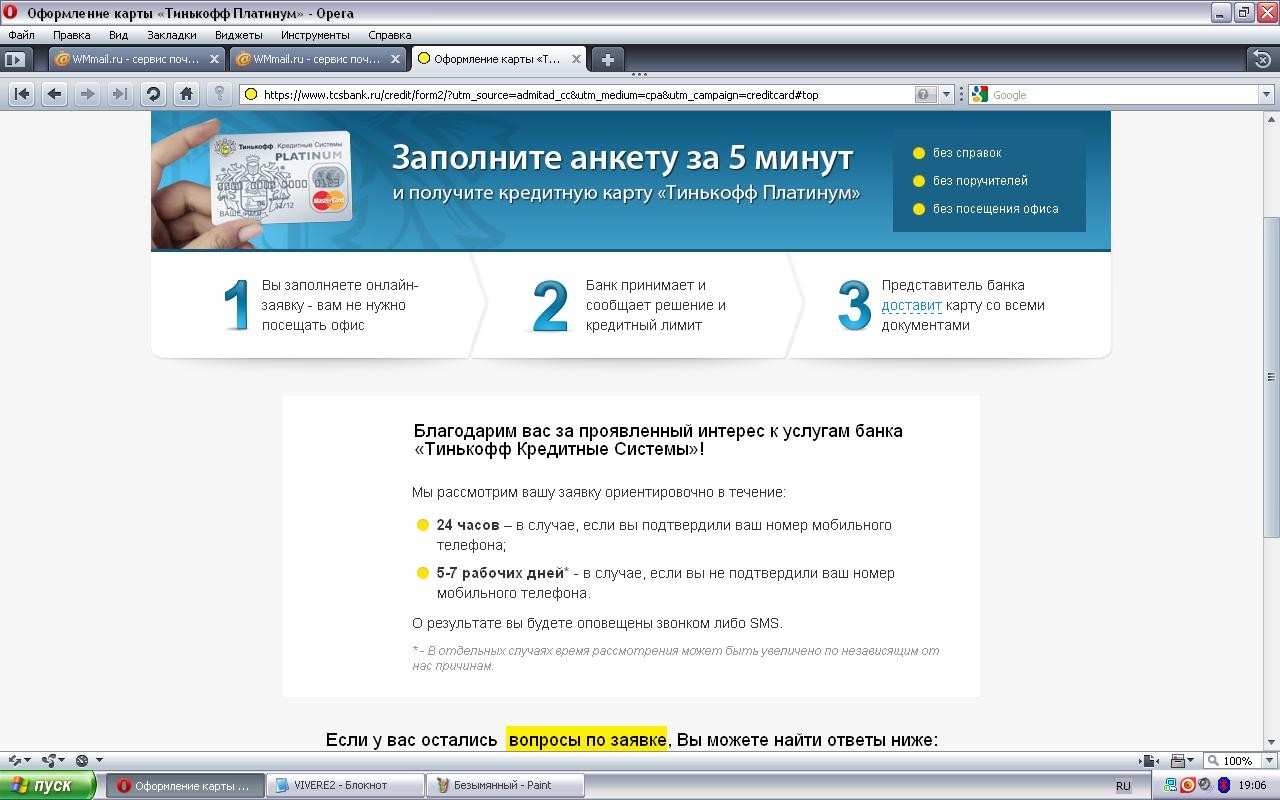Reload the current page
Viewport: 1280px width, 800px height.
[x=153, y=94]
